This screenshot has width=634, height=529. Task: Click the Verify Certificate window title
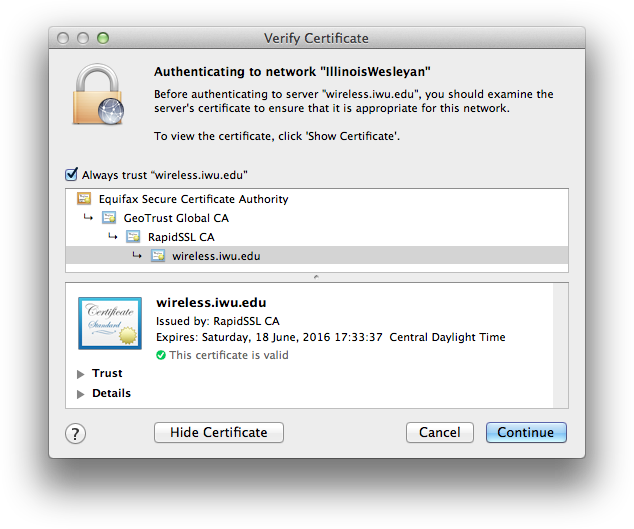316,38
